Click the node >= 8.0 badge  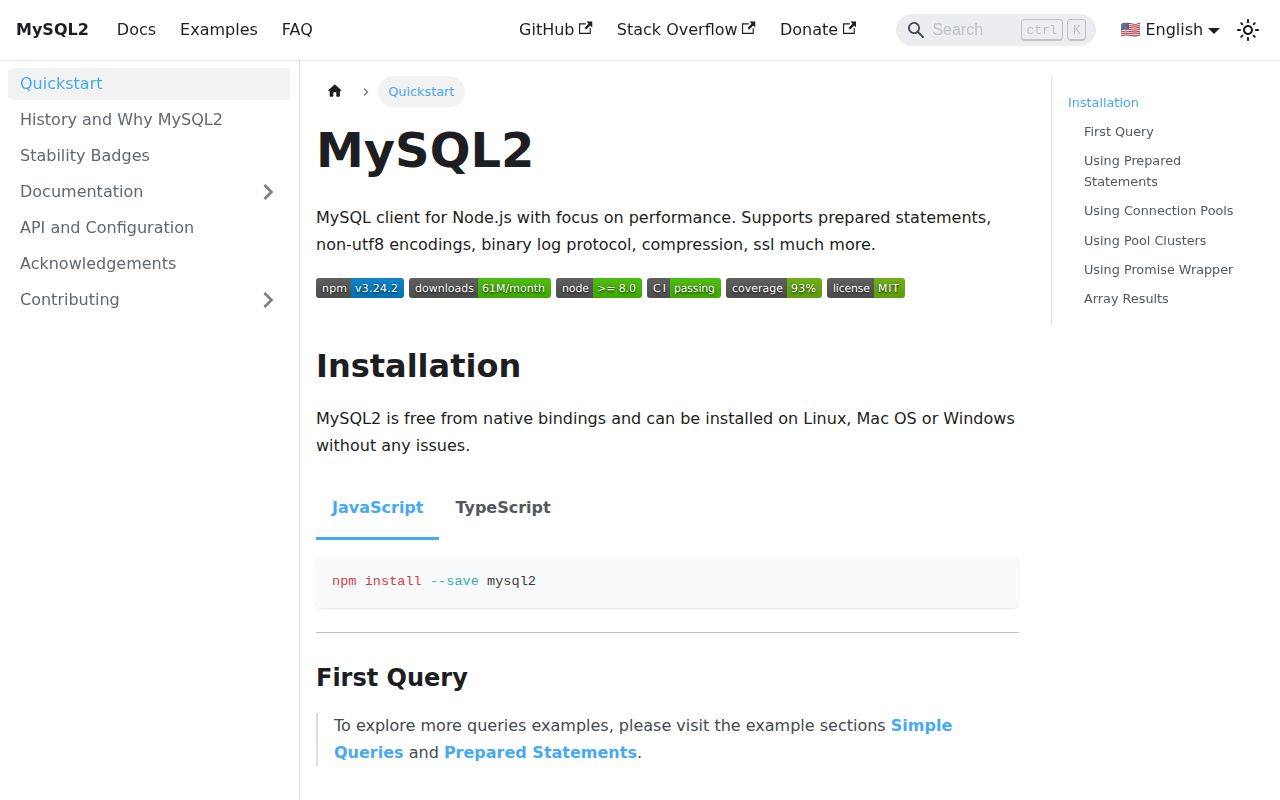(599, 288)
